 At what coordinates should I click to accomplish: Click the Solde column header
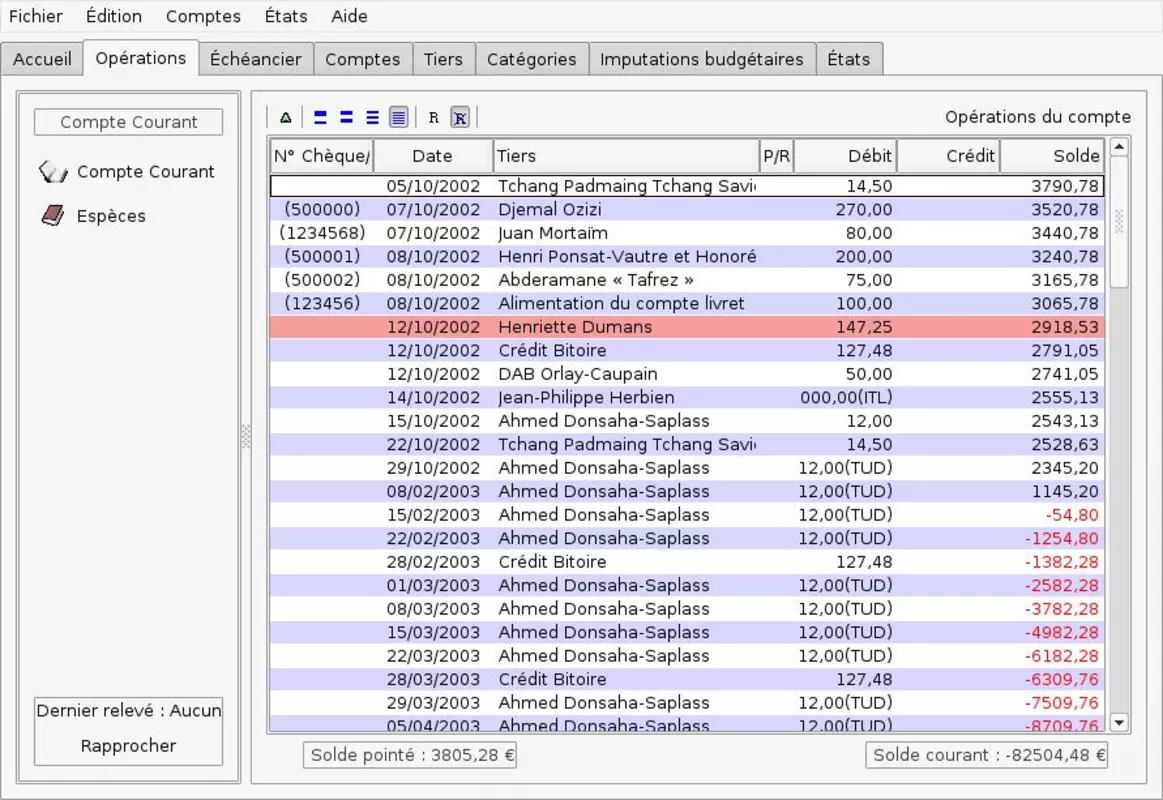click(x=1052, y=156)
